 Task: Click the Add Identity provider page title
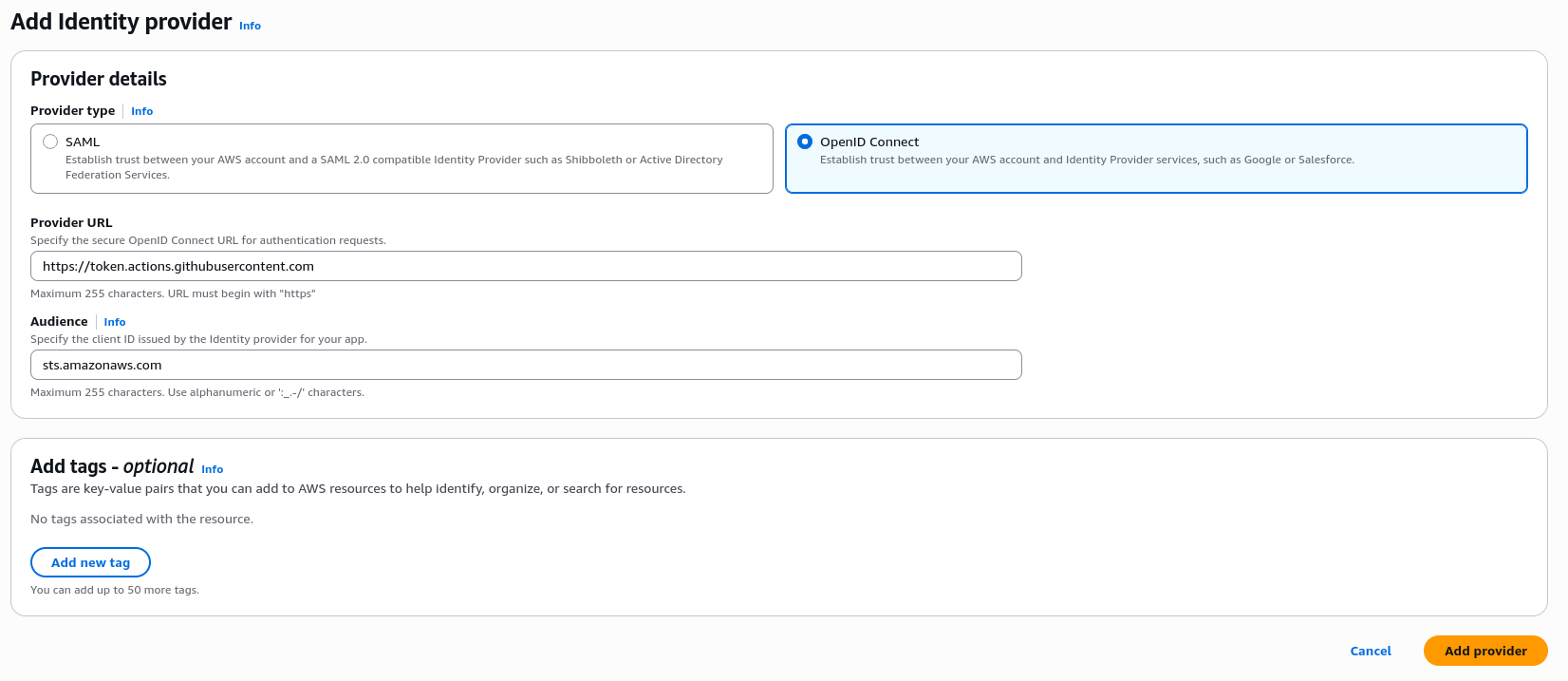(x=121, y=22)
